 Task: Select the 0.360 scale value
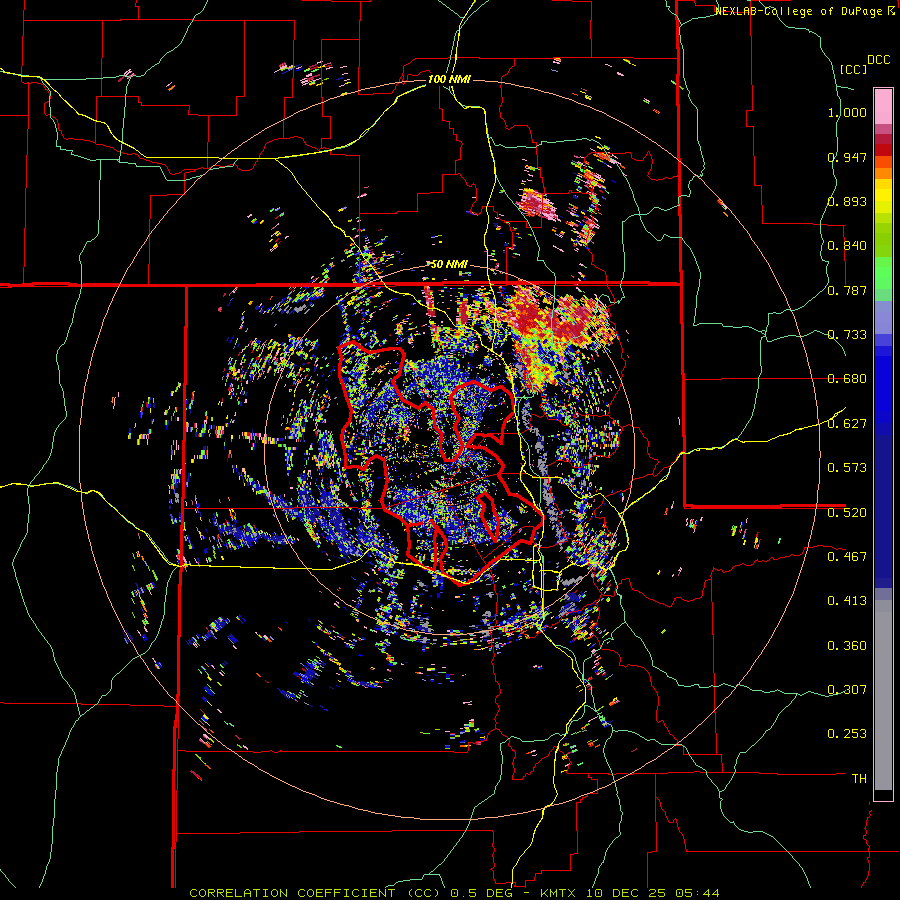tap(847, 646)
